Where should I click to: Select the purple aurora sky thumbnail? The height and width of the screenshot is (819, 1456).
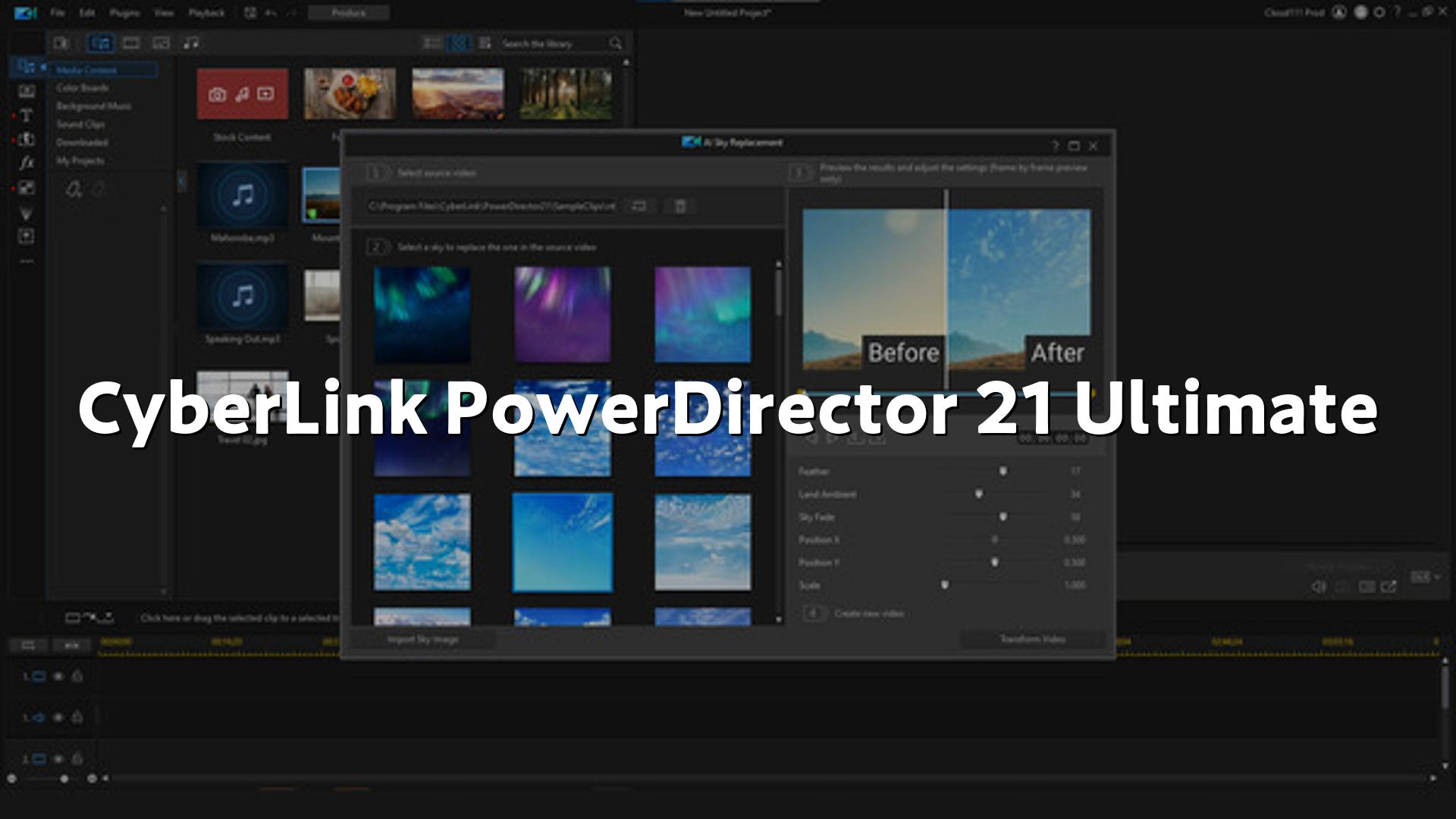click(562, 314)
